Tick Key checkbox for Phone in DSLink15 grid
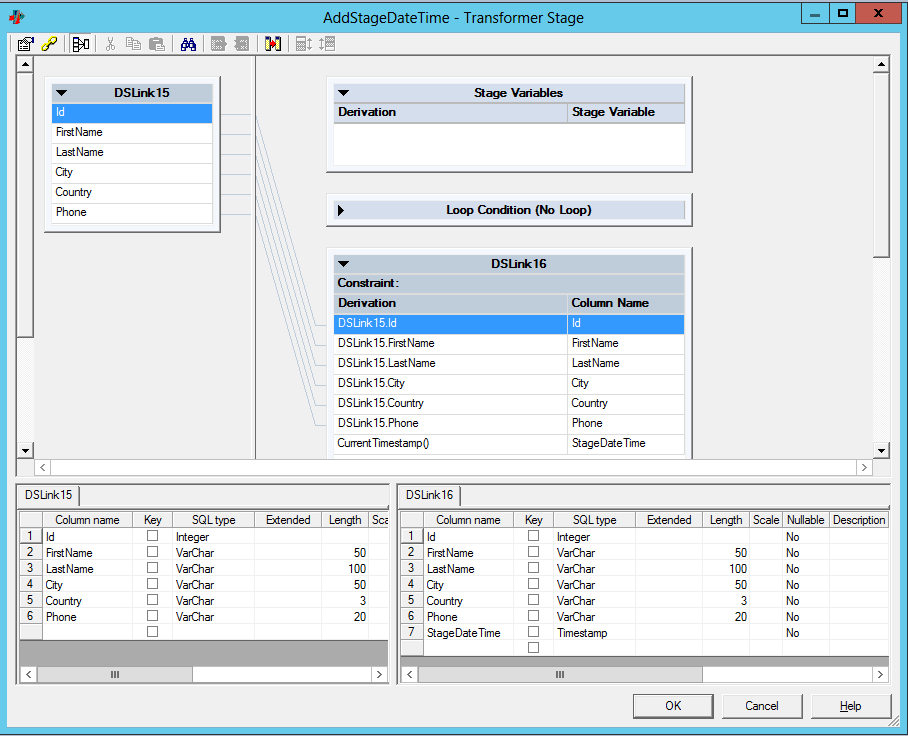The height and width of the screenshot is (736, 908). coord(152,616)
